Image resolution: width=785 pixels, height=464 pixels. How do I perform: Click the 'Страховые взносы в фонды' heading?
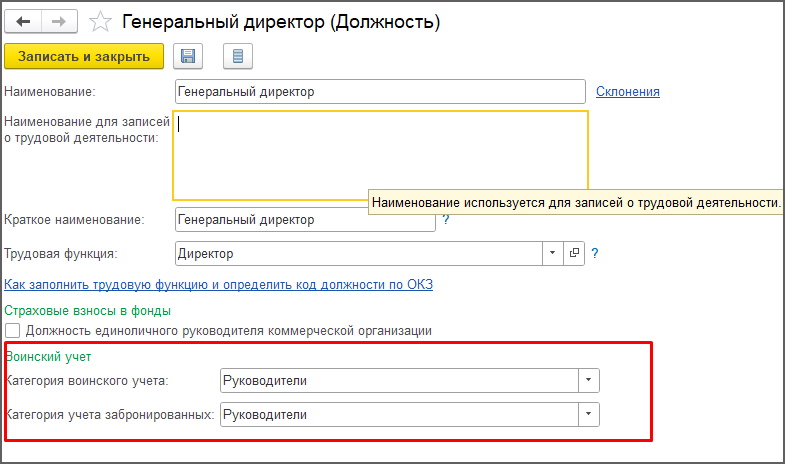coord(88,311)
